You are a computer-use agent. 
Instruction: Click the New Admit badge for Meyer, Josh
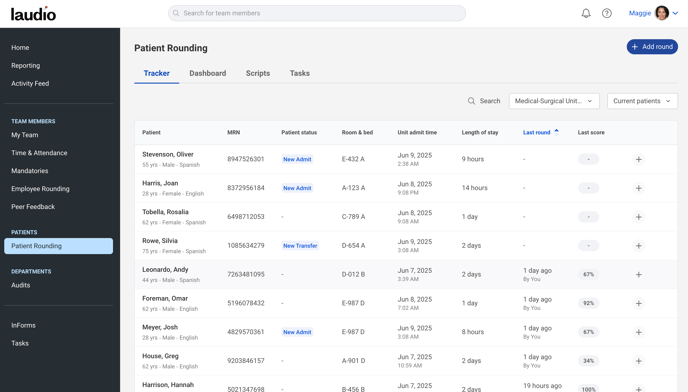point(297,332)
